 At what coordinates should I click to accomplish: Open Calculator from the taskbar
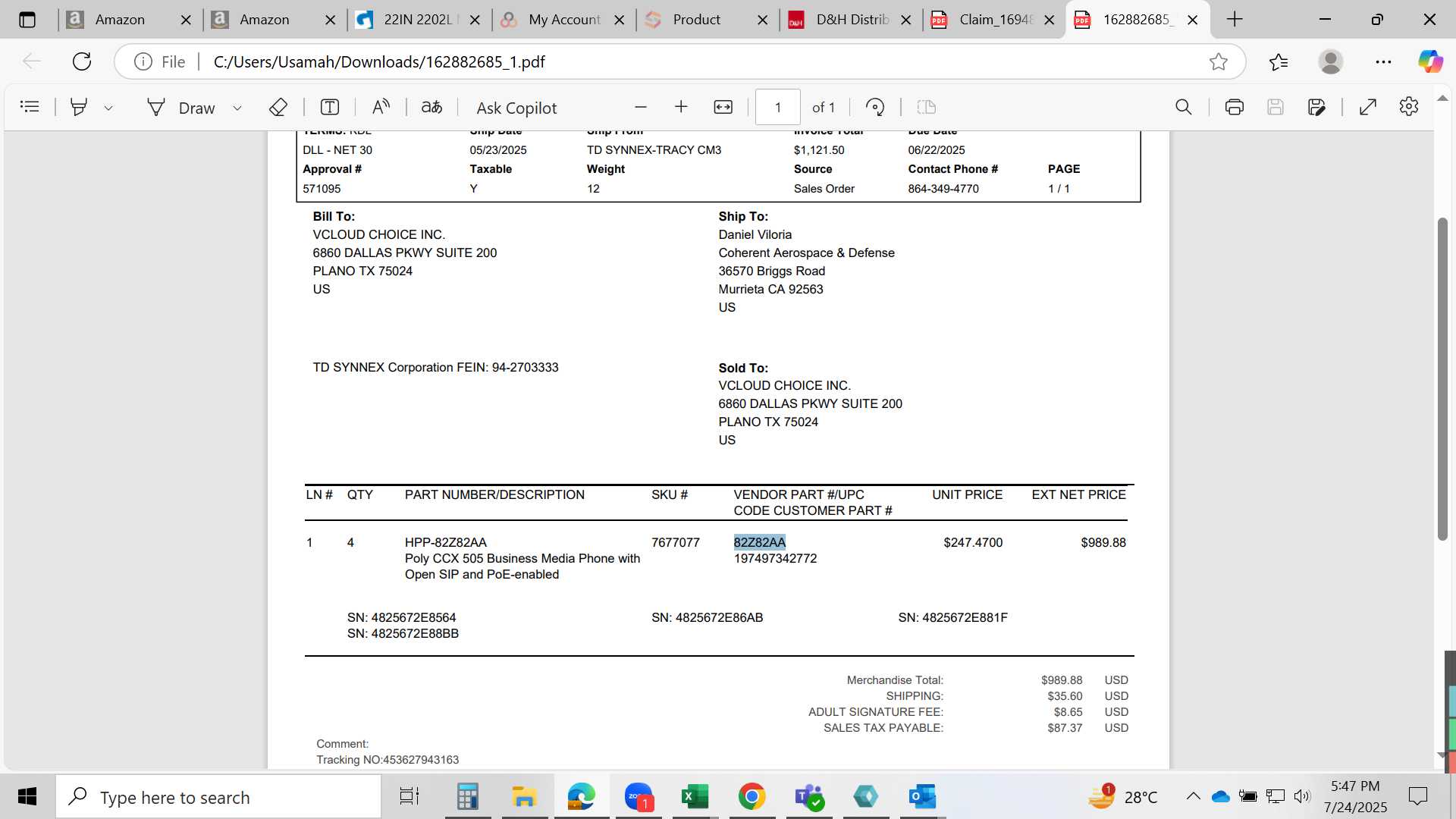pyautogui.click(x=467, y=796)
